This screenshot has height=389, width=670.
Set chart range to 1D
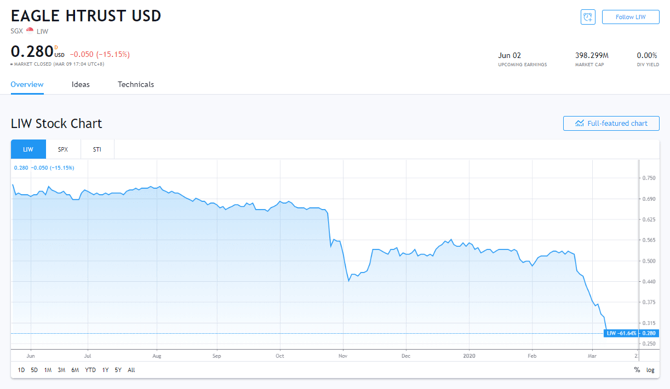(21, 370)
